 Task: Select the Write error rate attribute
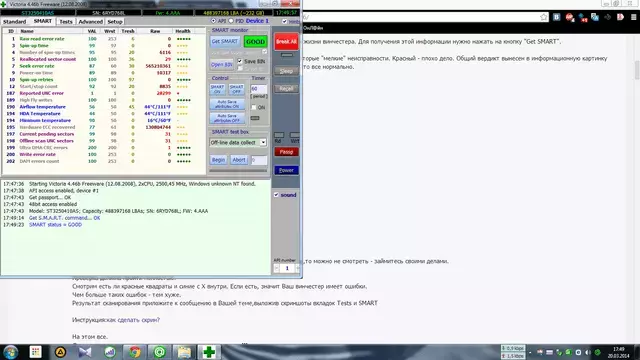(x=104, y=154)
